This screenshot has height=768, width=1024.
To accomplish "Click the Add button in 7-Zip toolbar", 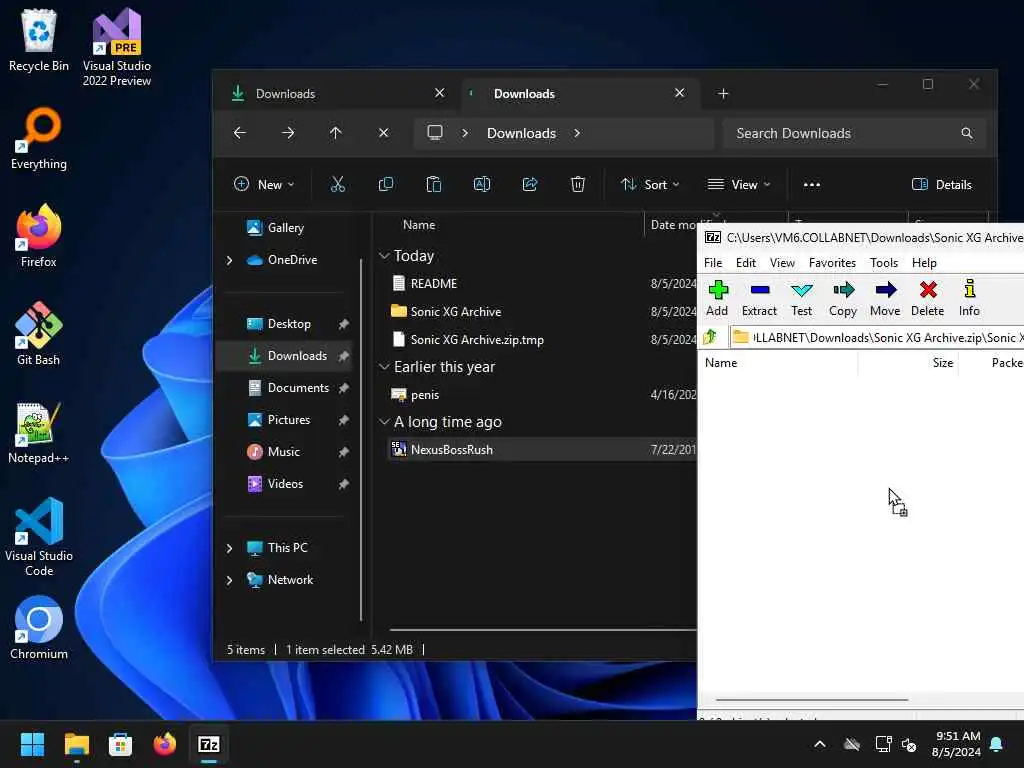I will (717, 298).
